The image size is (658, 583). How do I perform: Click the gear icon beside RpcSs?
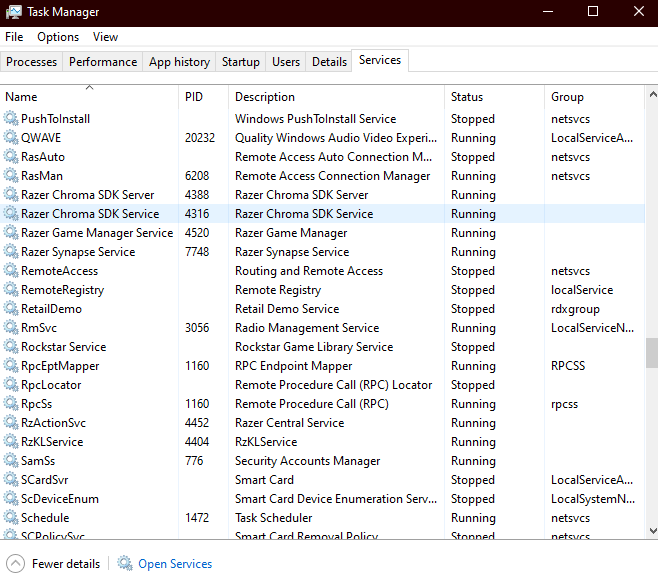(11, 403)
